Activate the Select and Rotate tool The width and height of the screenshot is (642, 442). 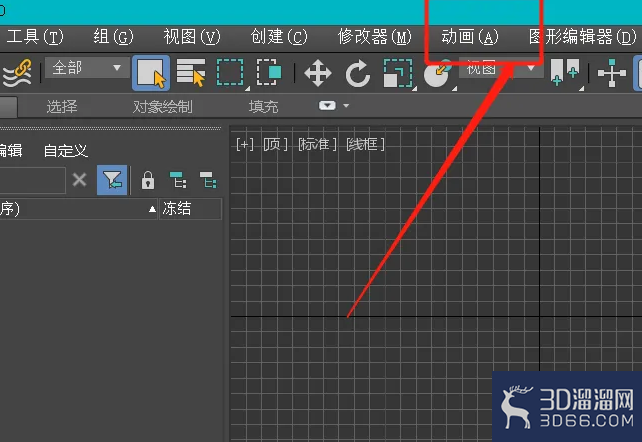(x=357, y=73)
